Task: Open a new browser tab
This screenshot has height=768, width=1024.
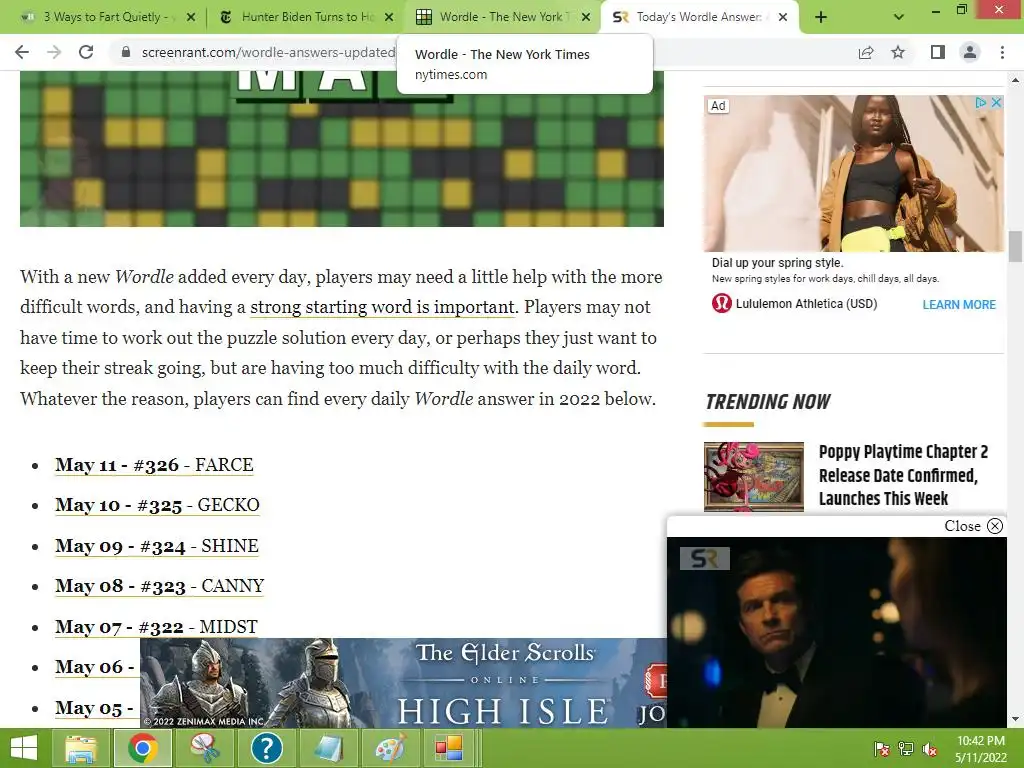Action: pyautogui.click(x=821, y=17)
